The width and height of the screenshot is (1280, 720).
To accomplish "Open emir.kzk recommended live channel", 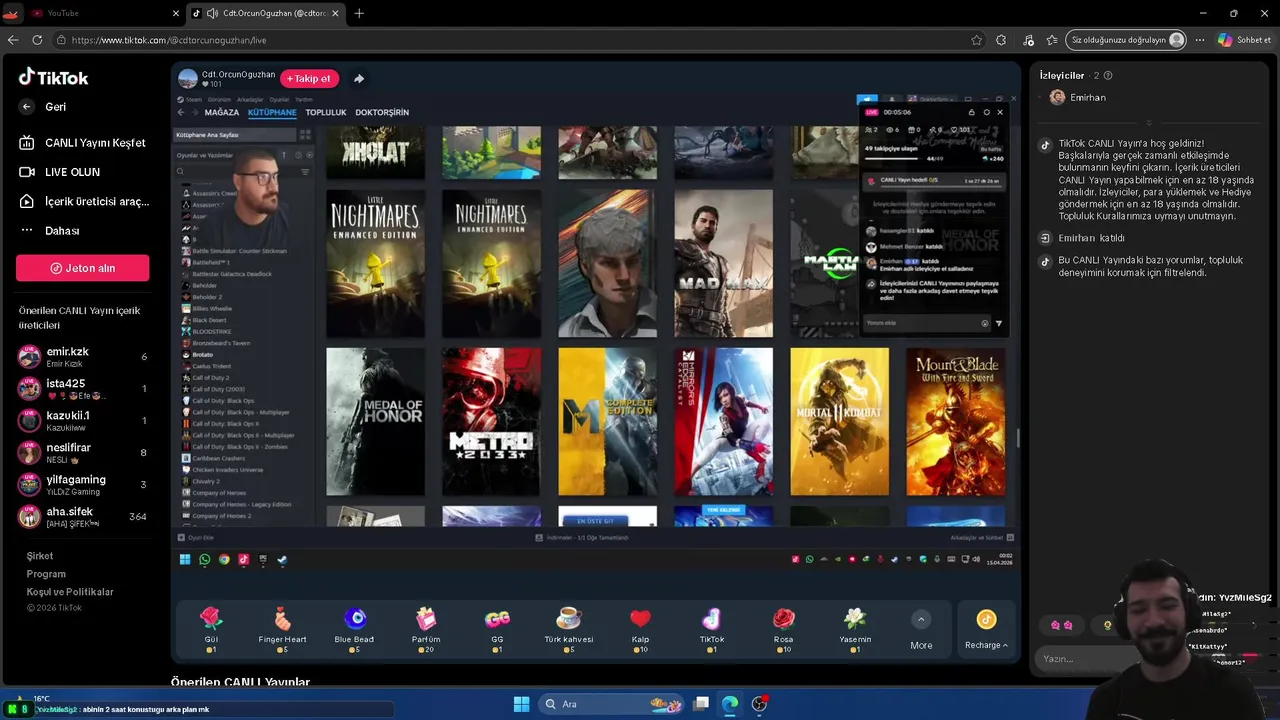I will pyautogui.click(x=83, y=357).
